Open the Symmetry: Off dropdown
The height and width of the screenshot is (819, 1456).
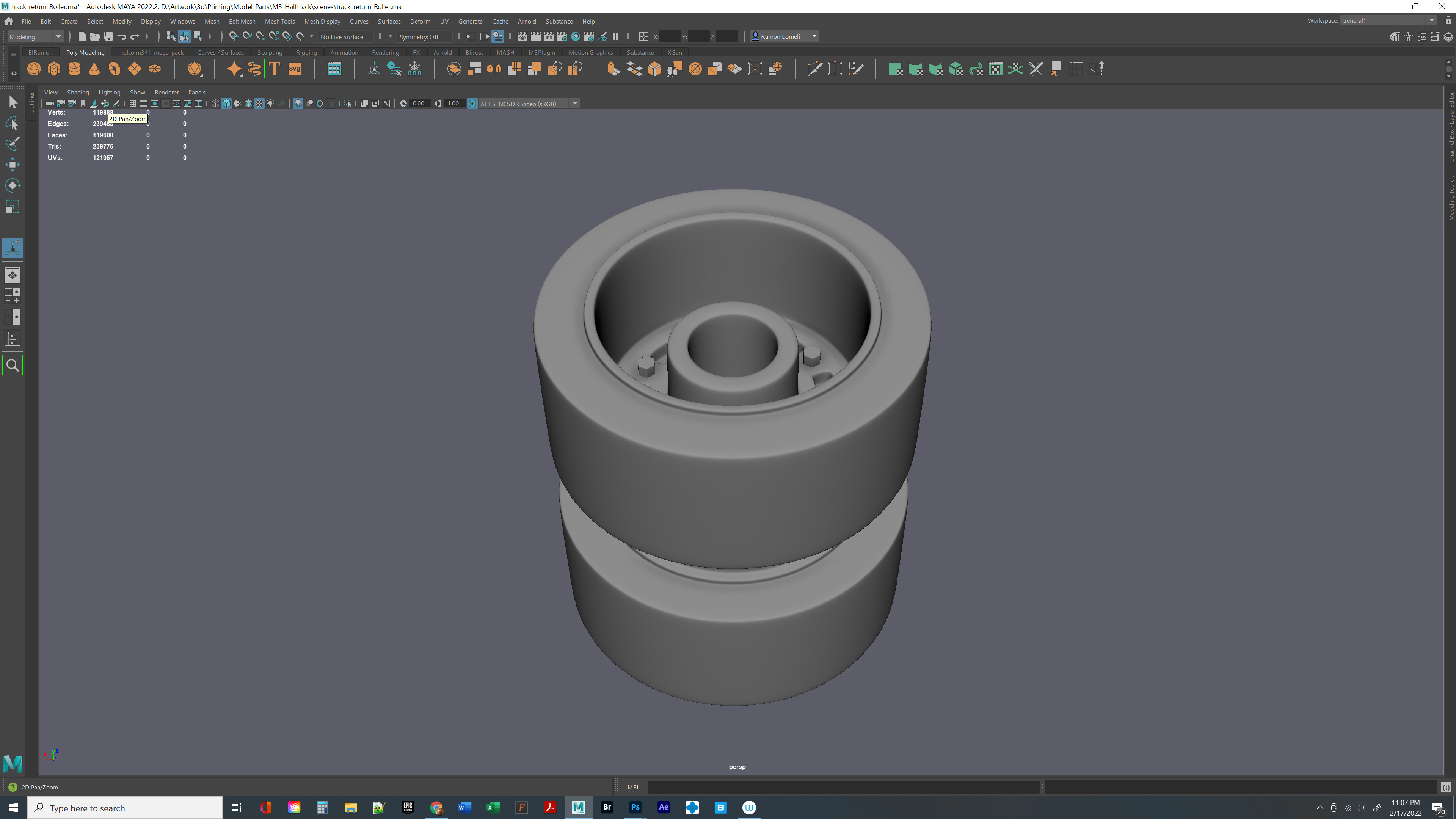point(425,37)
